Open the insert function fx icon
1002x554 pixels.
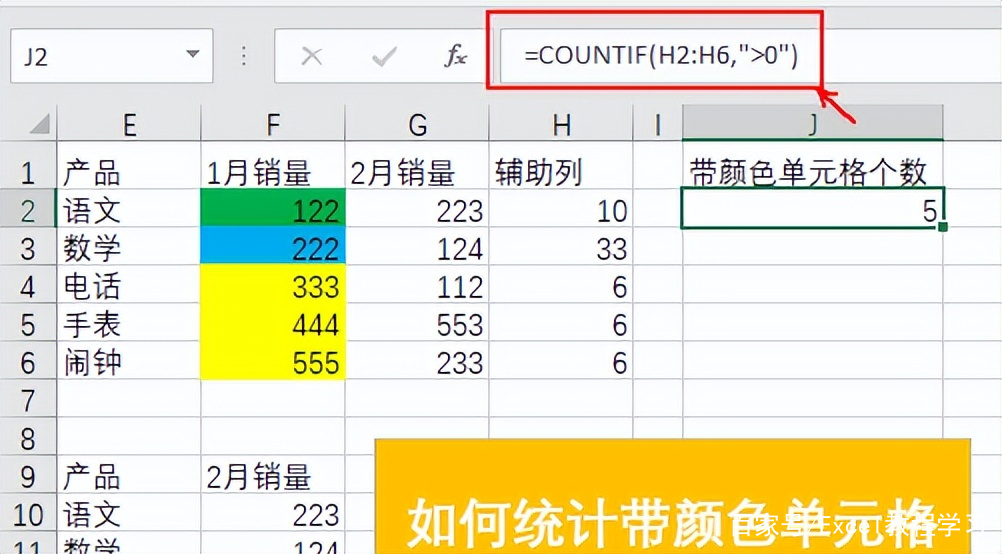click(x=456, y=56)
